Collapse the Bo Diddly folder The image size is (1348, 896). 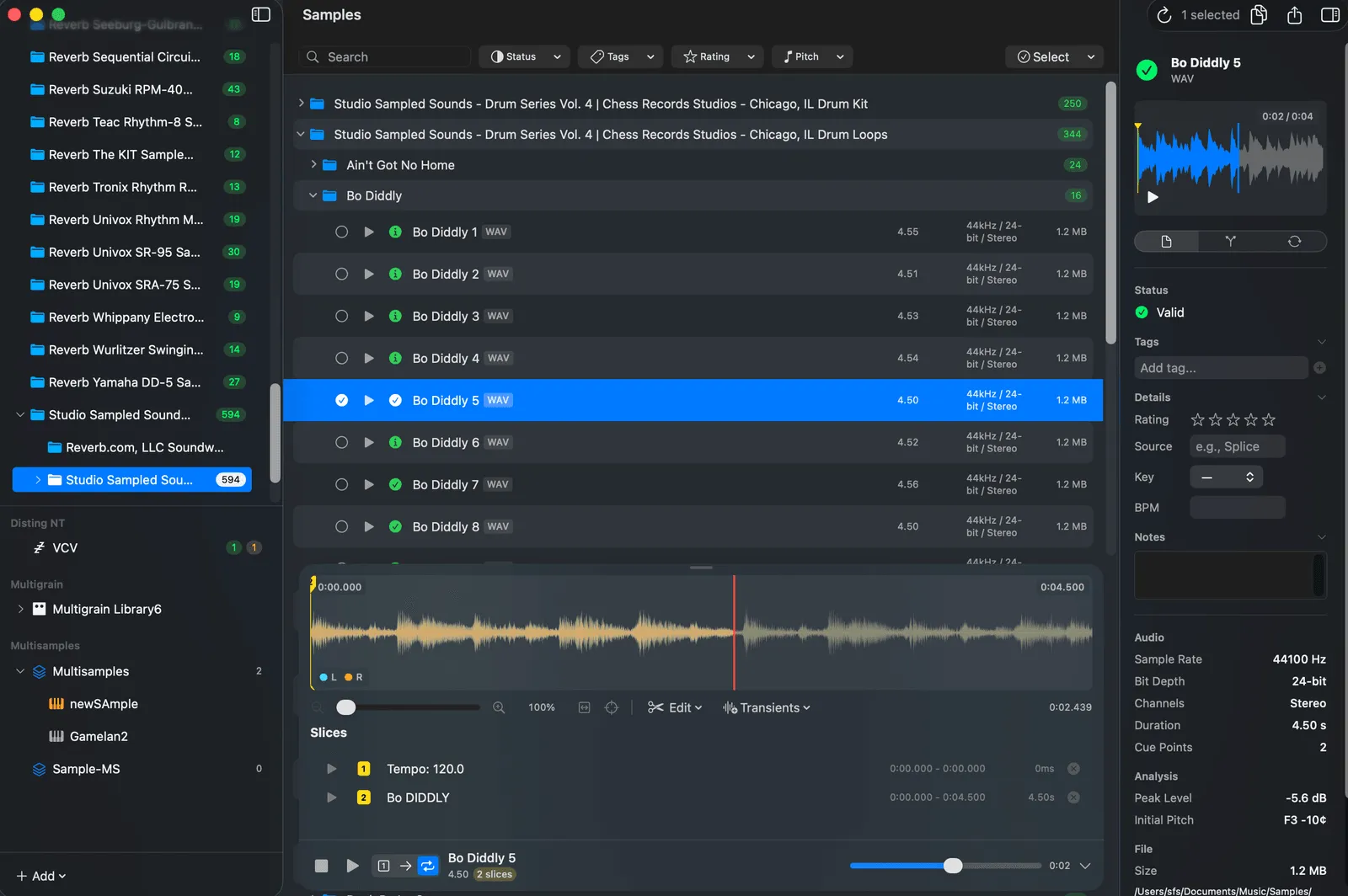pyautogui.click(x=313, y=195)
